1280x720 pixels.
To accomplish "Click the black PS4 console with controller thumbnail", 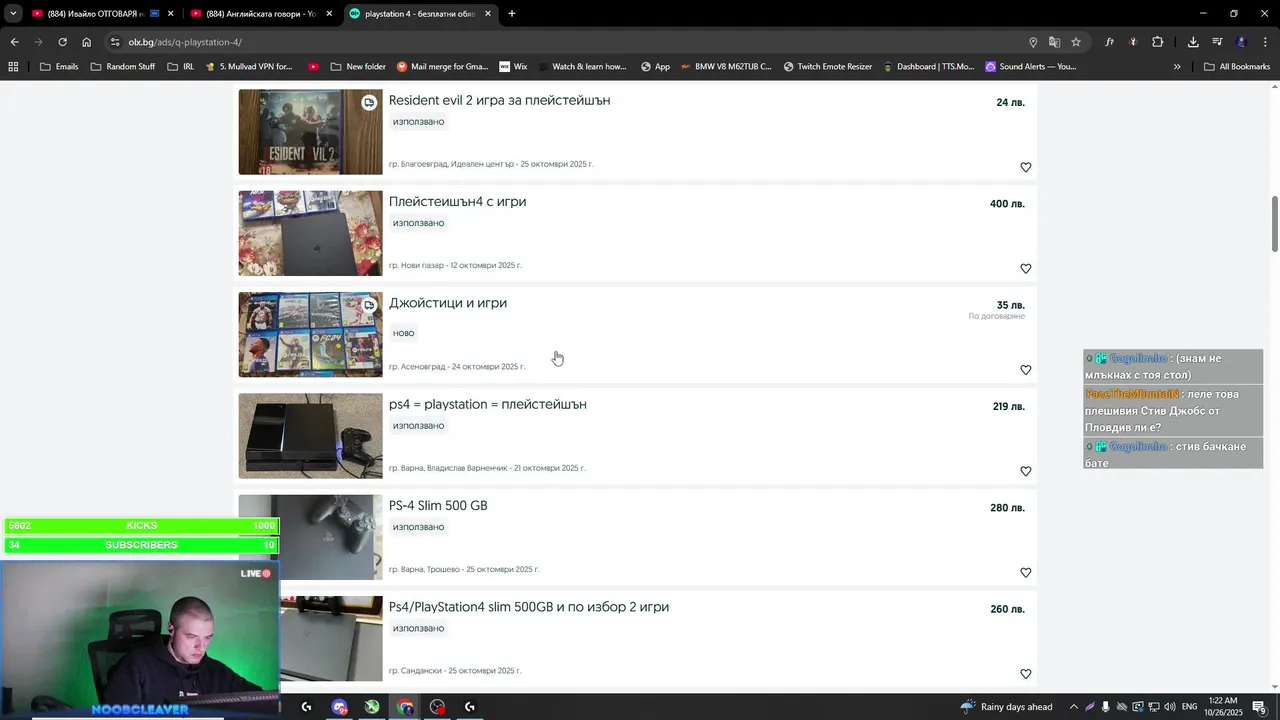I will tap(310, 436).
